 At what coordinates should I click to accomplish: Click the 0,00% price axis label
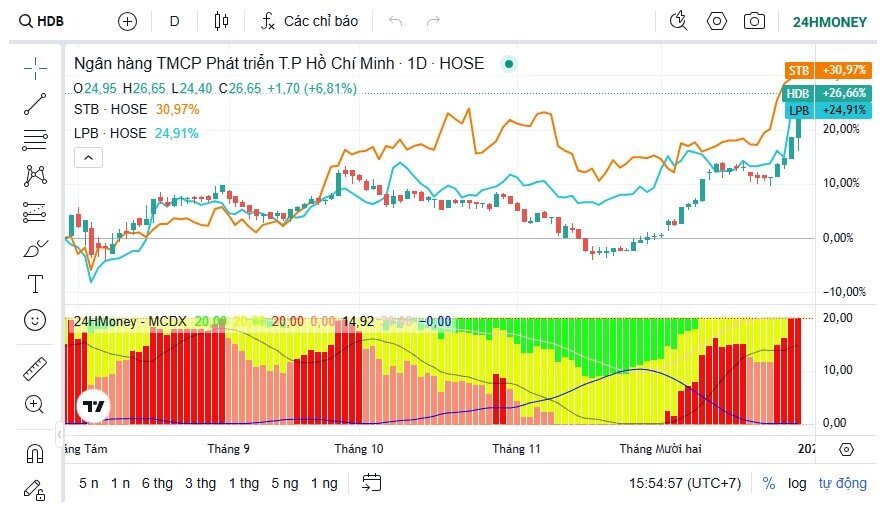pos(838,237)
